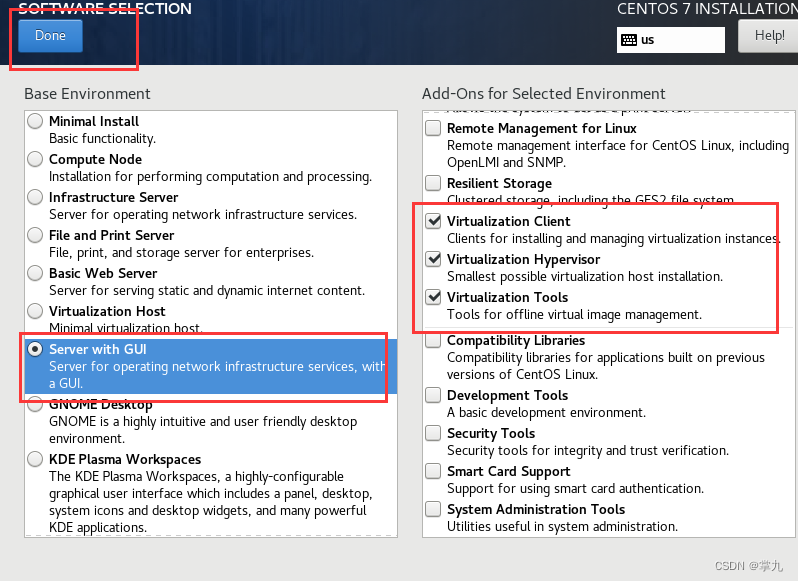Open the Help! button
Image resolution: width=798 pixels, height=581 pixels.
[x=769, y=36]
